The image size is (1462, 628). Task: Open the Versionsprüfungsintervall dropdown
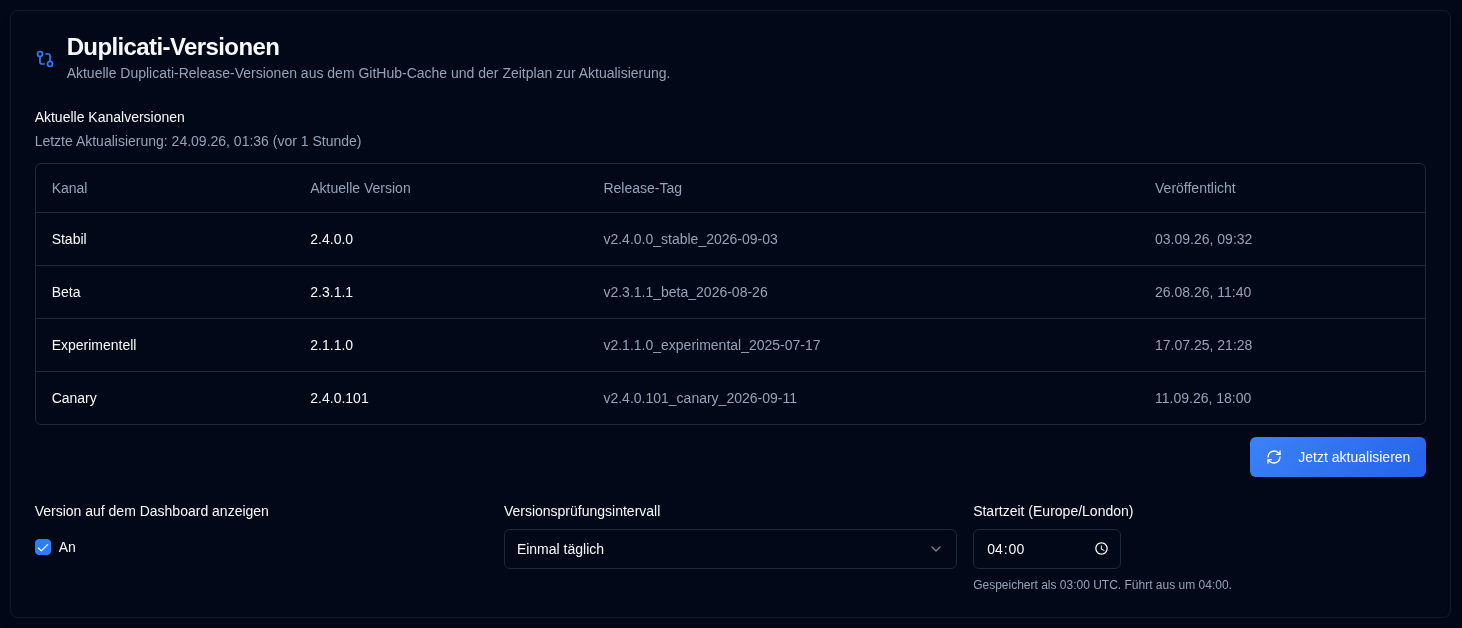pos(730,549)
